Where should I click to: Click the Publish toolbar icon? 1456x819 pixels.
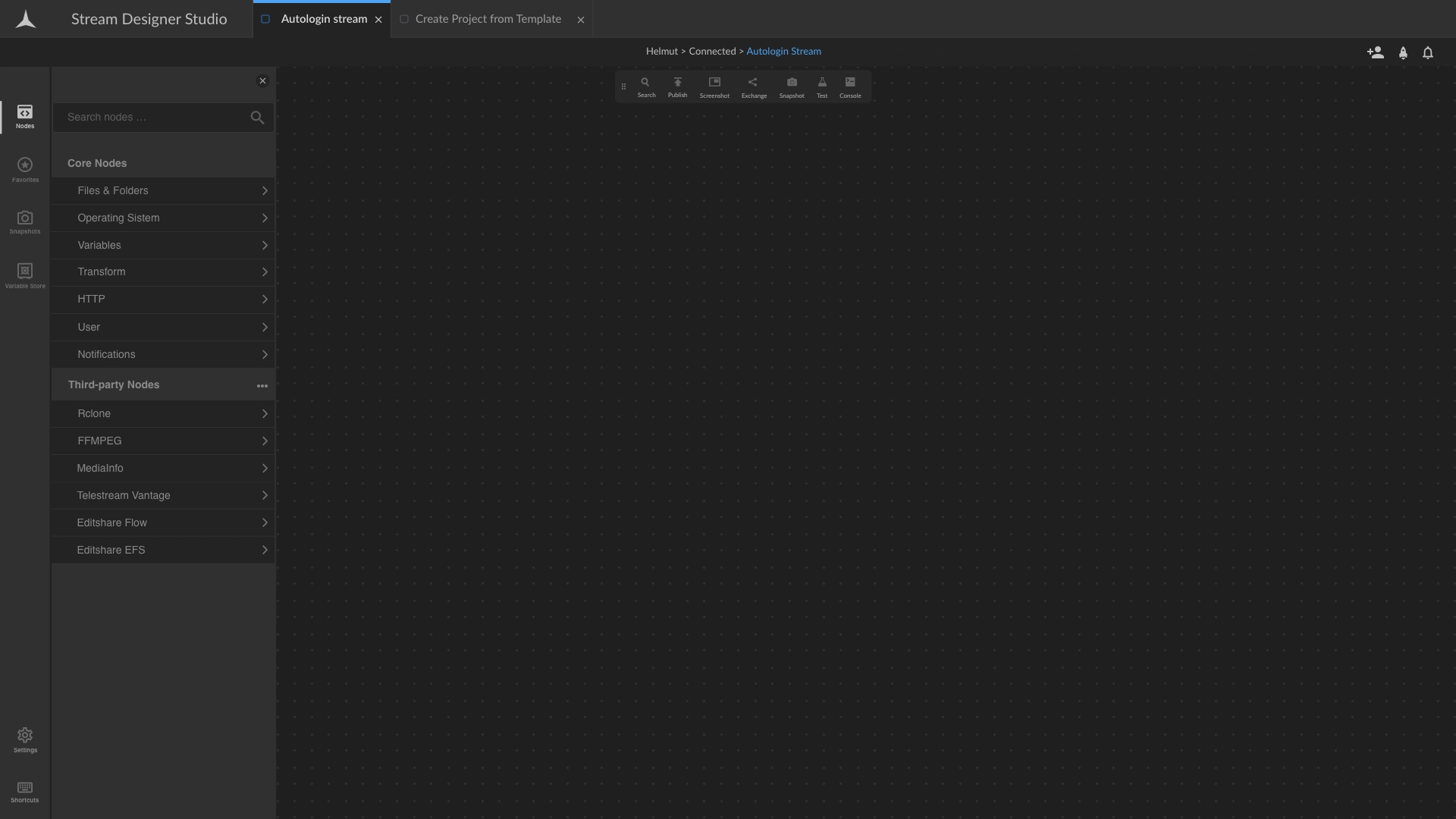pyautogui.click(x=677, y=86)
